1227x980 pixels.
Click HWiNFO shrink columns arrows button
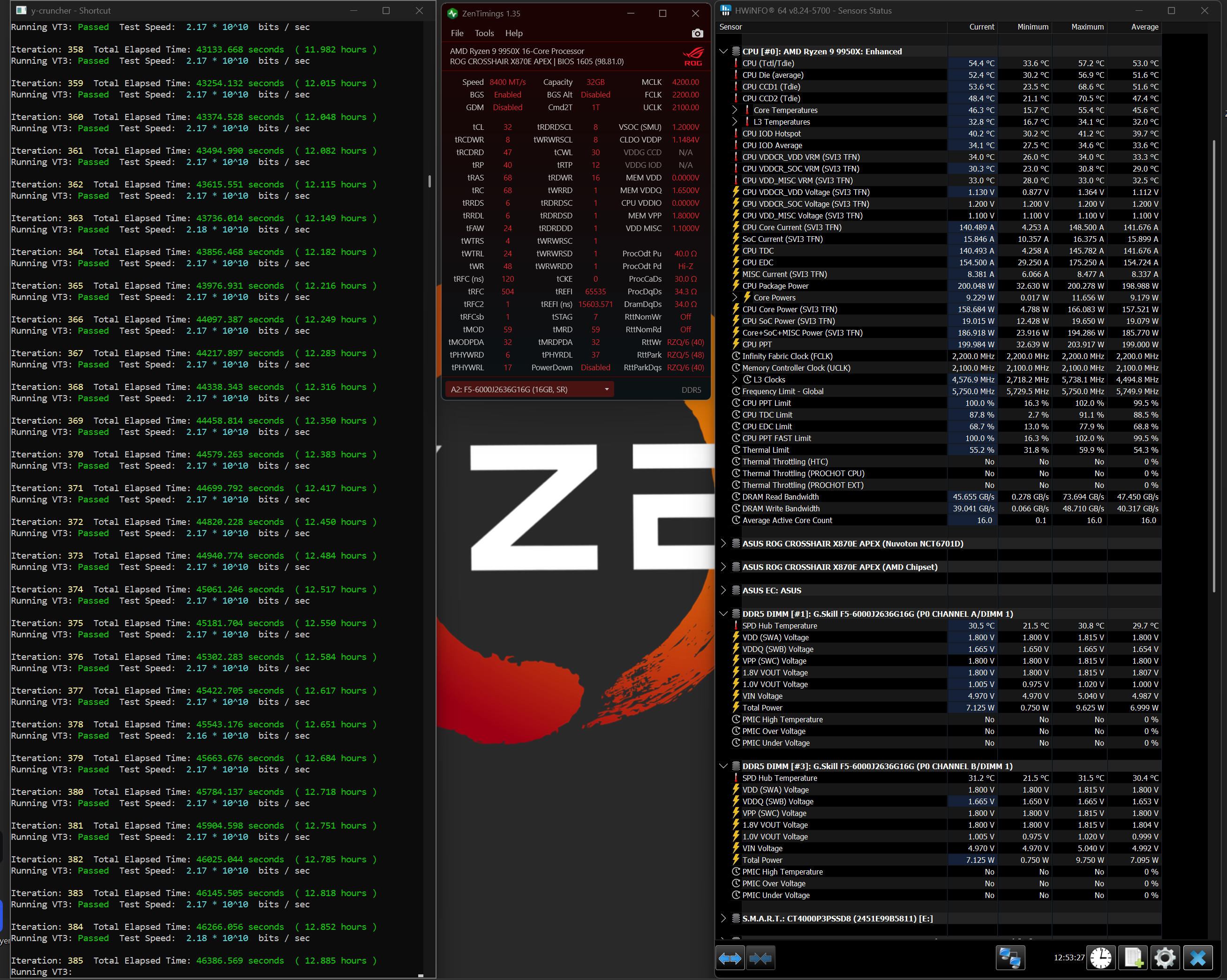point(760,958)
